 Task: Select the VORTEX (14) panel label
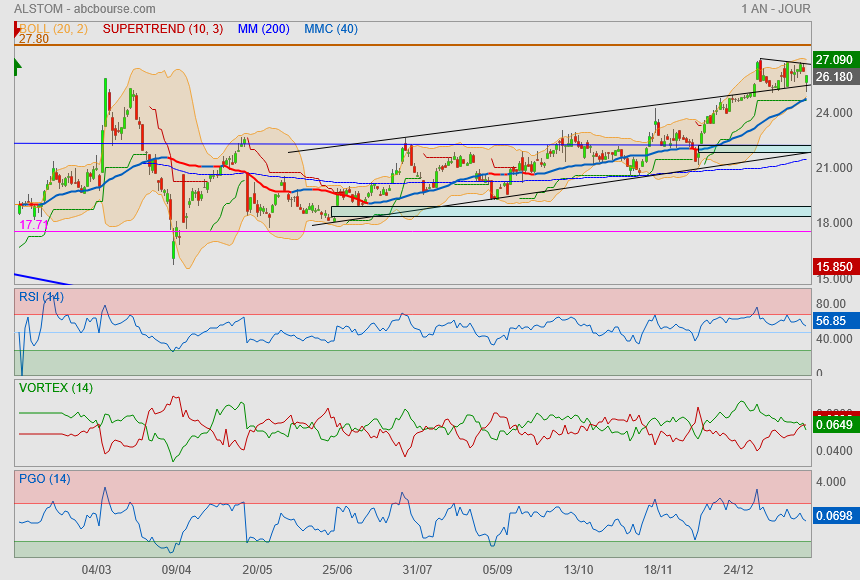point(55,387)
